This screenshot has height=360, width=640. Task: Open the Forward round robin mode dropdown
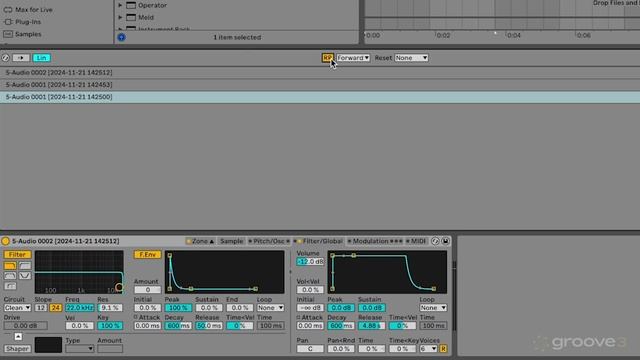pos(353,58)
